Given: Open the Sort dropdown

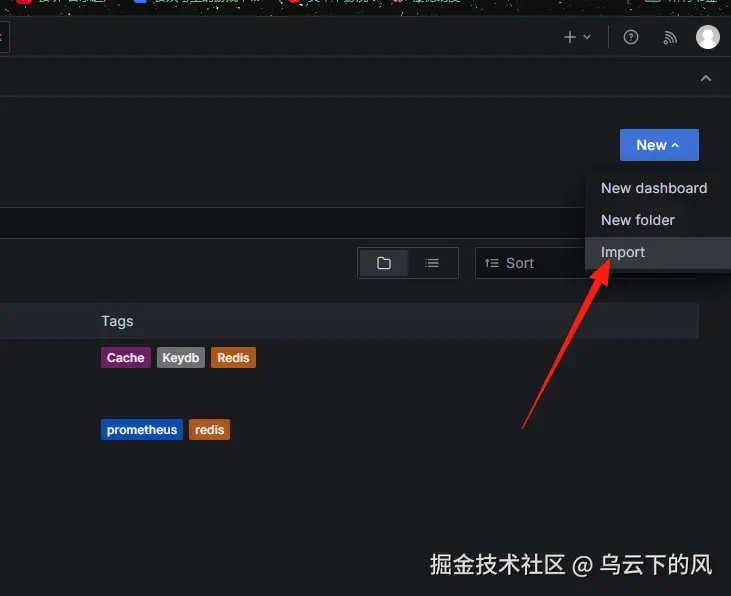Looking at the screenshot, I should (530, 263).
